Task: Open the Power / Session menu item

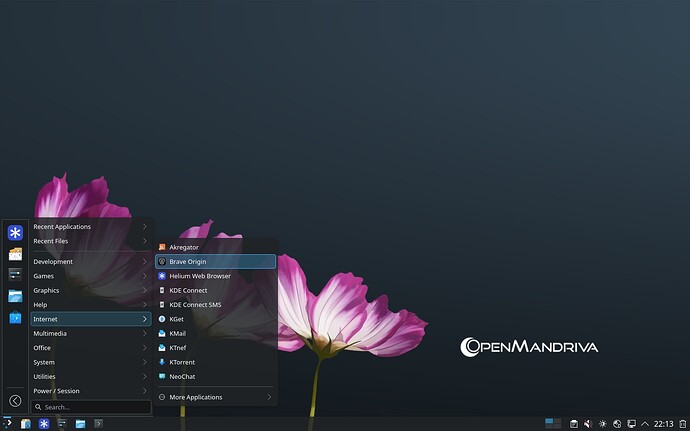Action: click(x=91, y=391)
